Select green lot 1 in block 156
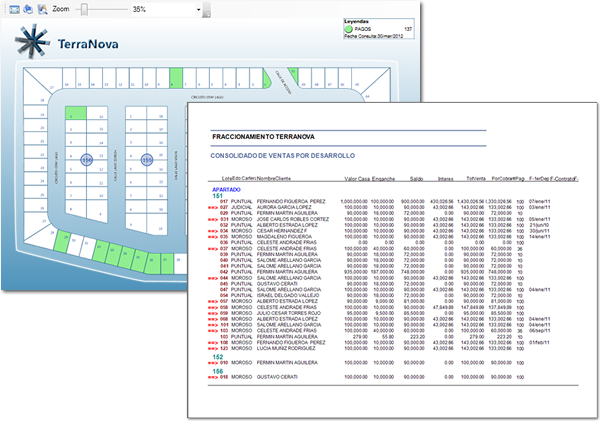This screenshot has width=600, height=422. click(x=76, y=113)
